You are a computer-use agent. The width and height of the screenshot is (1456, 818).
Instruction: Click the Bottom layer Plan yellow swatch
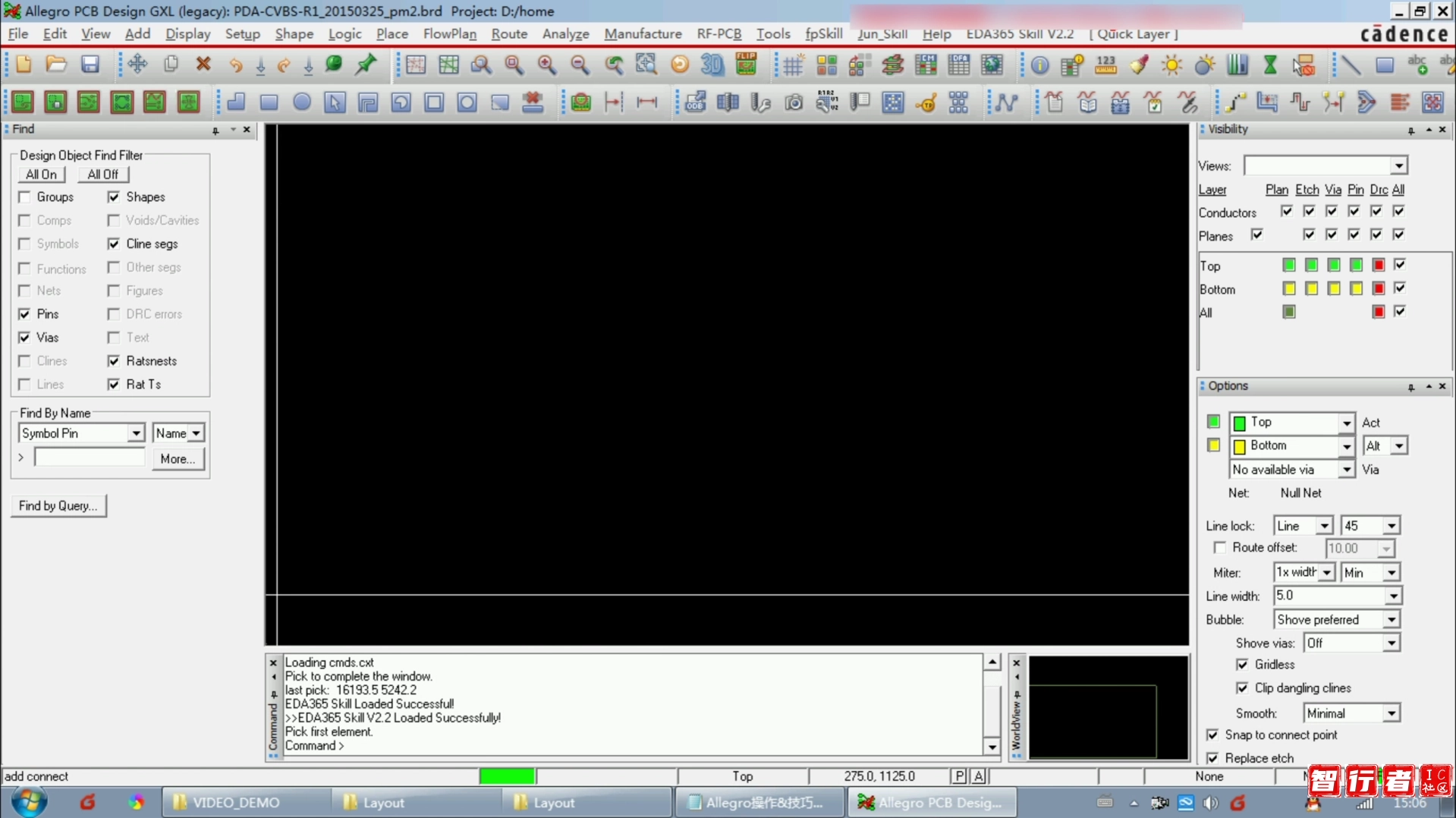pos(1288,288)
